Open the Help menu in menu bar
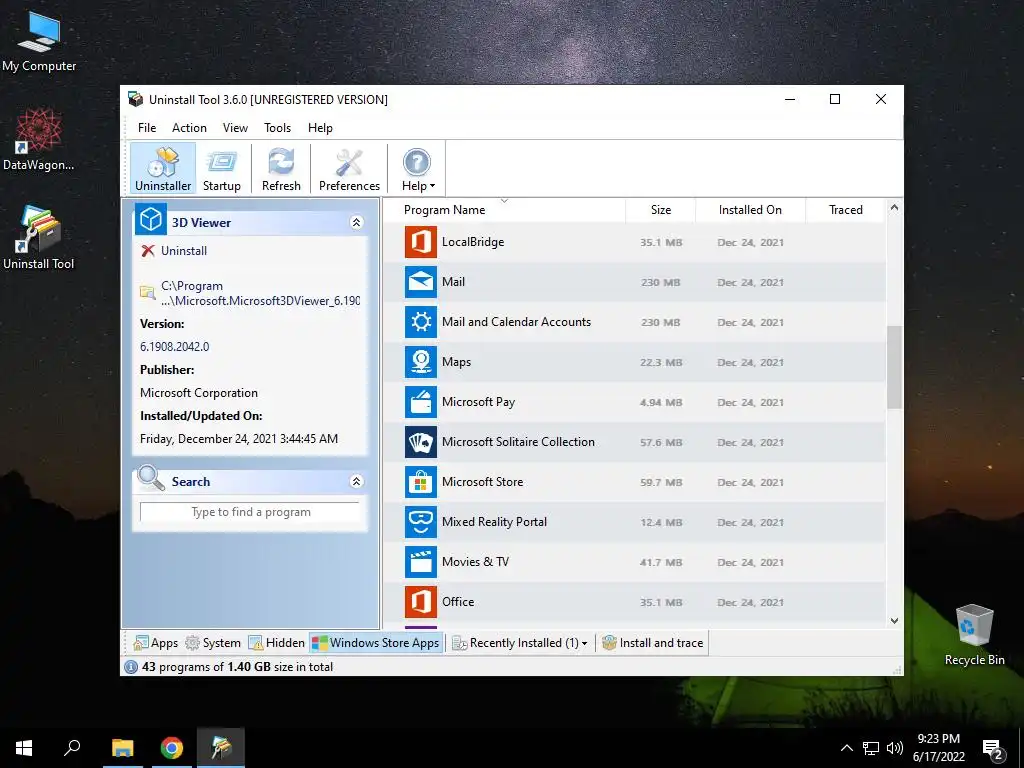Viewport: 1024px width, 768px height. tap(320, 128)
